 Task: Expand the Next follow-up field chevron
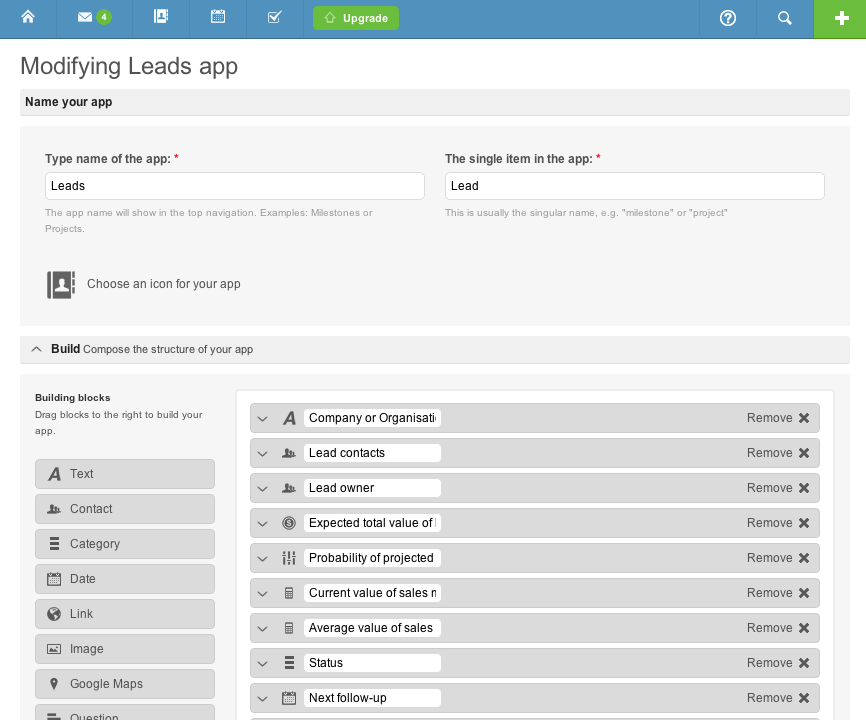263,698
